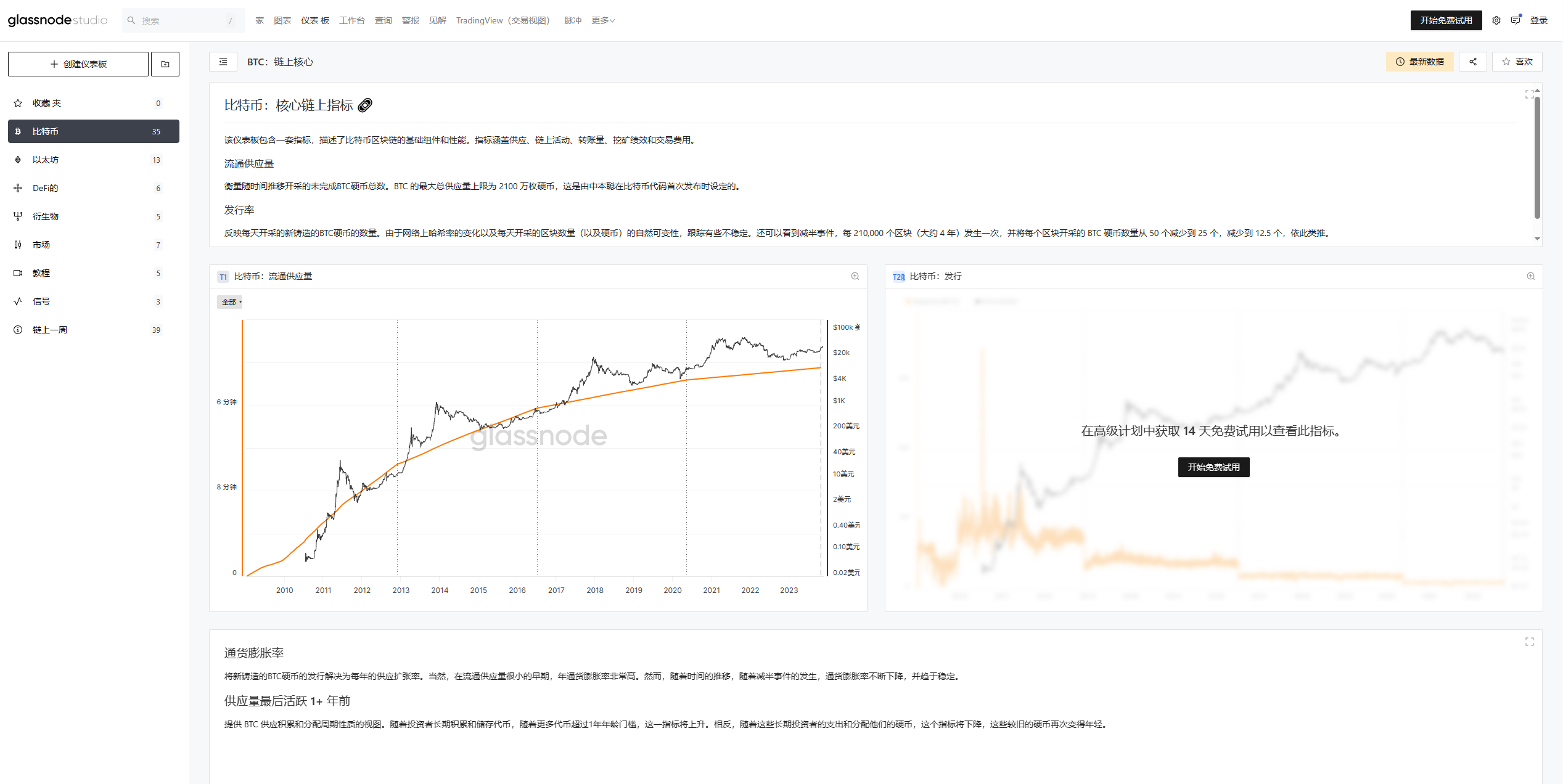This screenshot has width=1563, height=784.
Task: Expand the description panel to fullscreen
Action: (x=1529, y=94)
